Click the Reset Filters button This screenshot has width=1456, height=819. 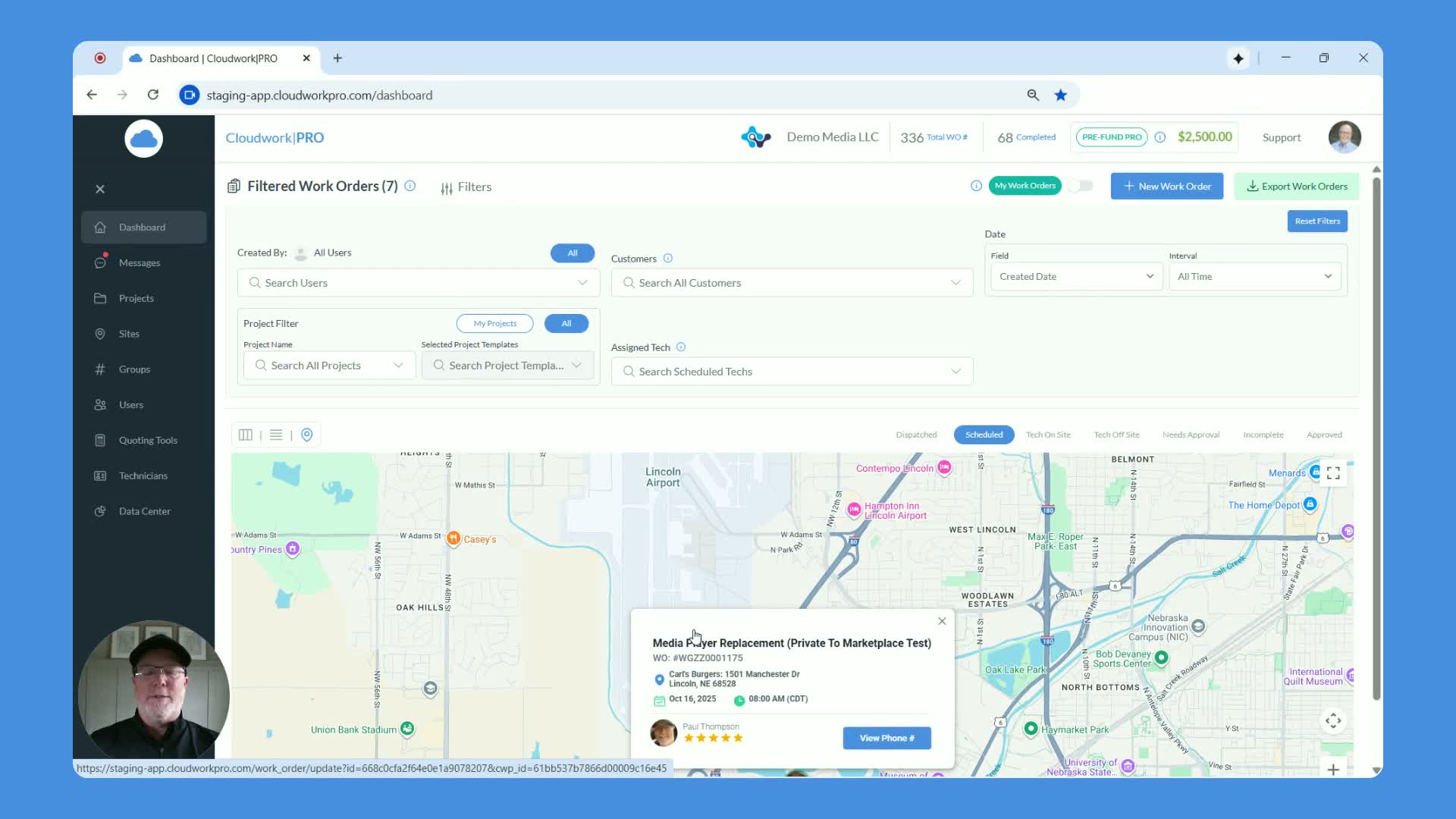tap(1317, 221)
